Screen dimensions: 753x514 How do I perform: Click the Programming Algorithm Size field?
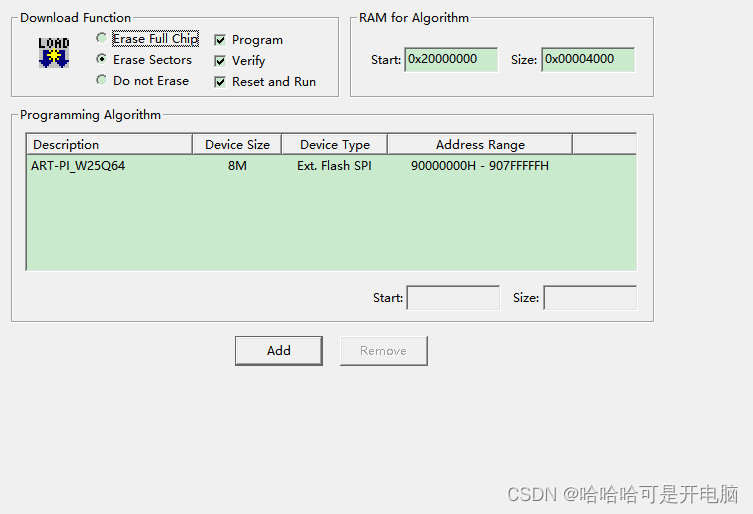(x=590, y=298)
